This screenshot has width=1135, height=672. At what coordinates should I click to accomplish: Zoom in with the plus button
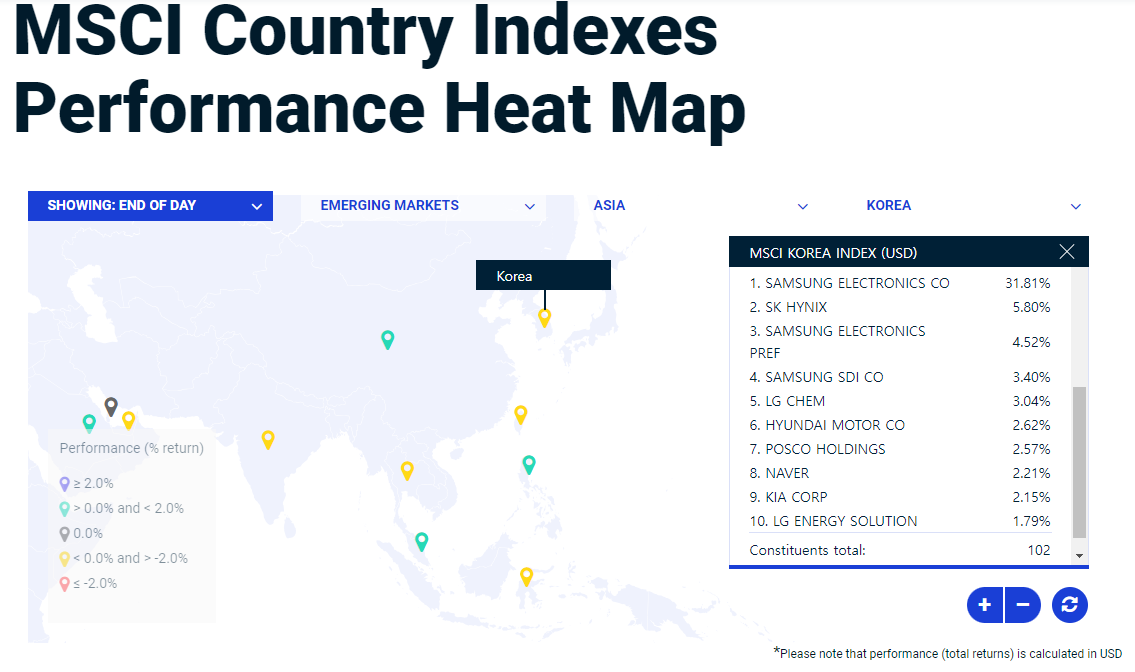point(985,605)
